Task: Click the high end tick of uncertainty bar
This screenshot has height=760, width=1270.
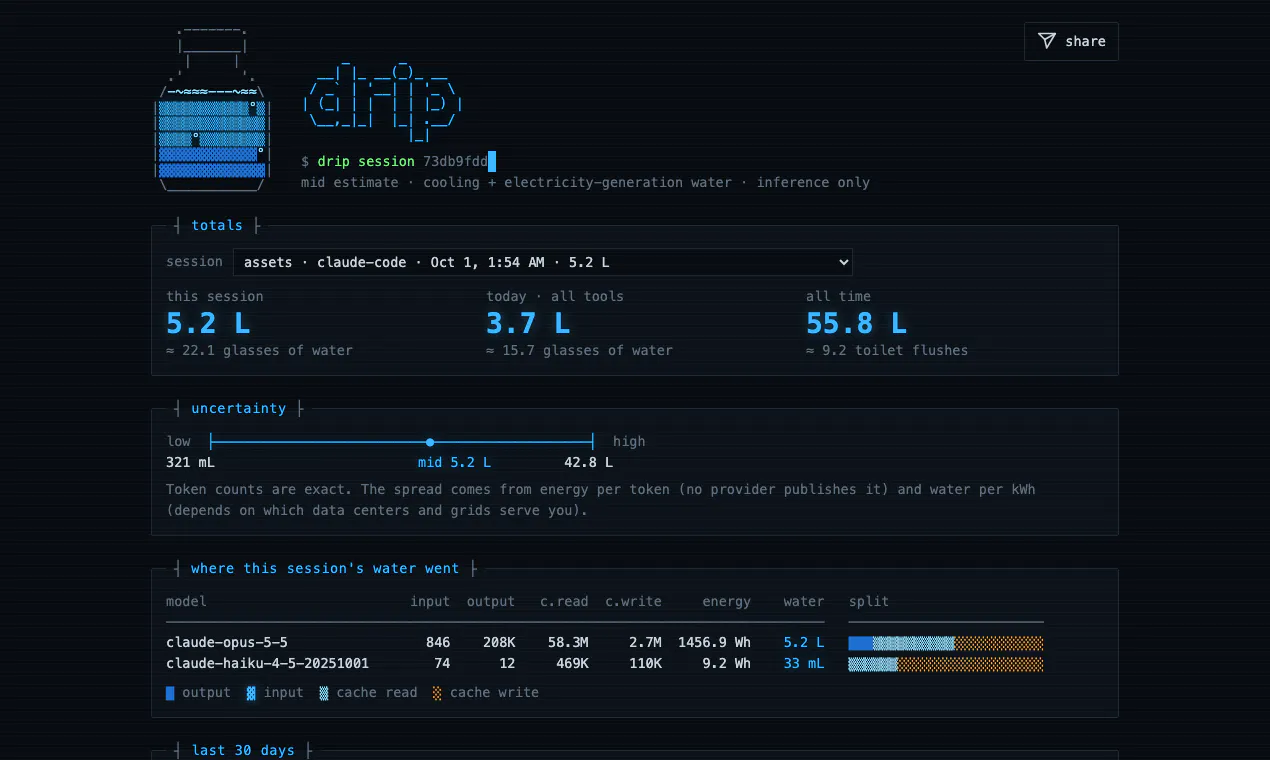Action: 593,442
